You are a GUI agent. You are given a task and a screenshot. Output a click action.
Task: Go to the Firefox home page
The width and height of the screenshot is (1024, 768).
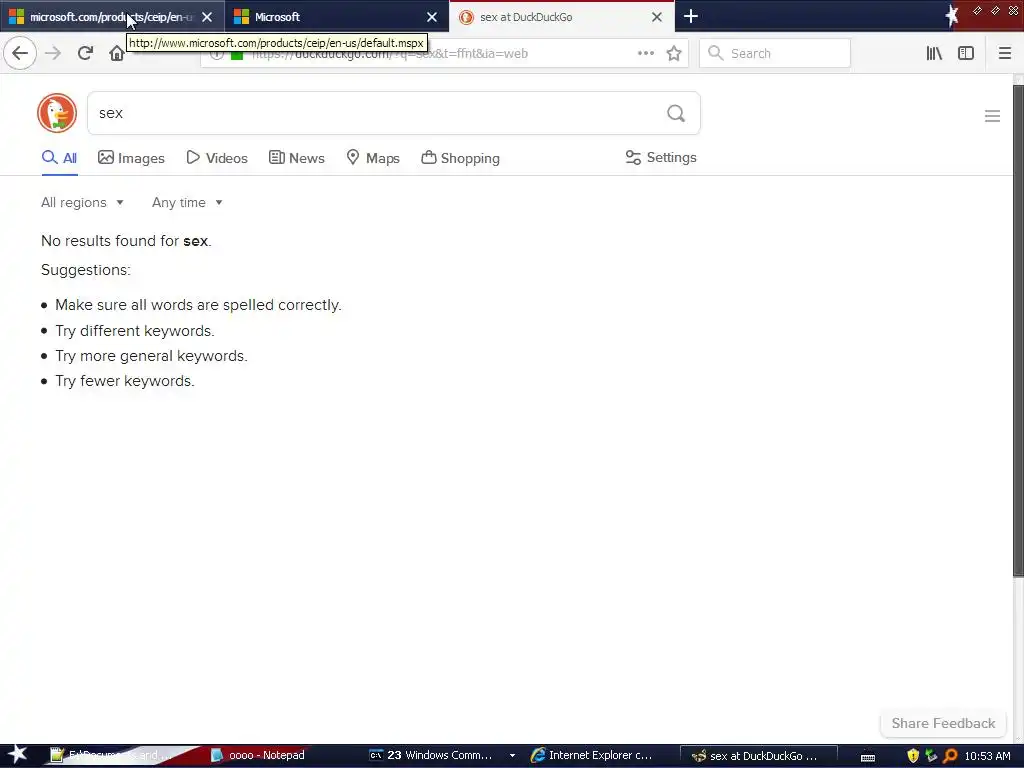click(116, 53)
